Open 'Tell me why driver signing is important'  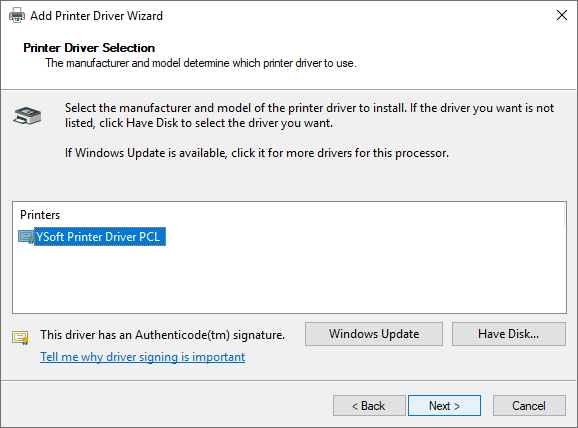coord(143,357)
